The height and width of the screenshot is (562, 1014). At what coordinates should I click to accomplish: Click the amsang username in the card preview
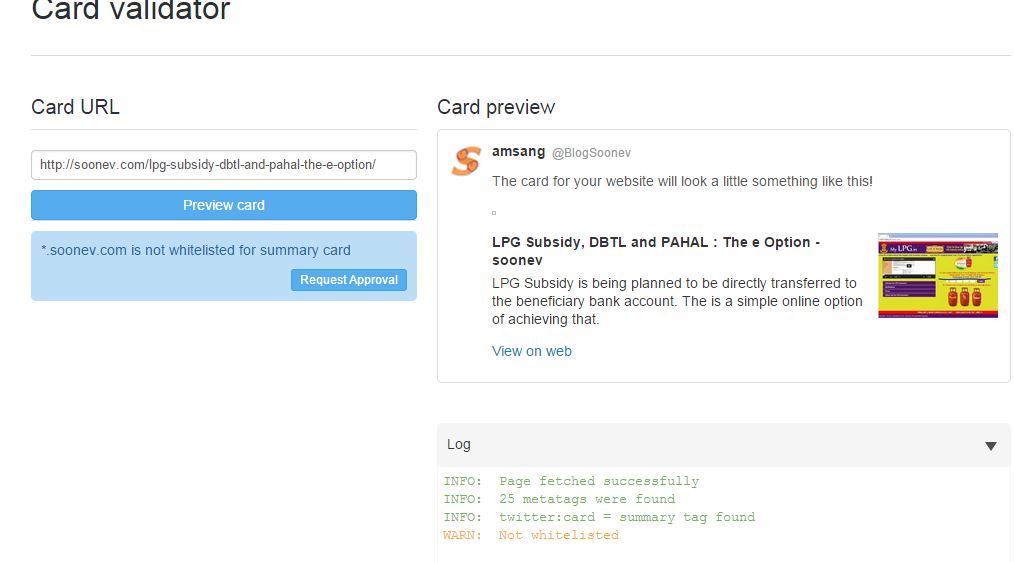pos(518,151)
